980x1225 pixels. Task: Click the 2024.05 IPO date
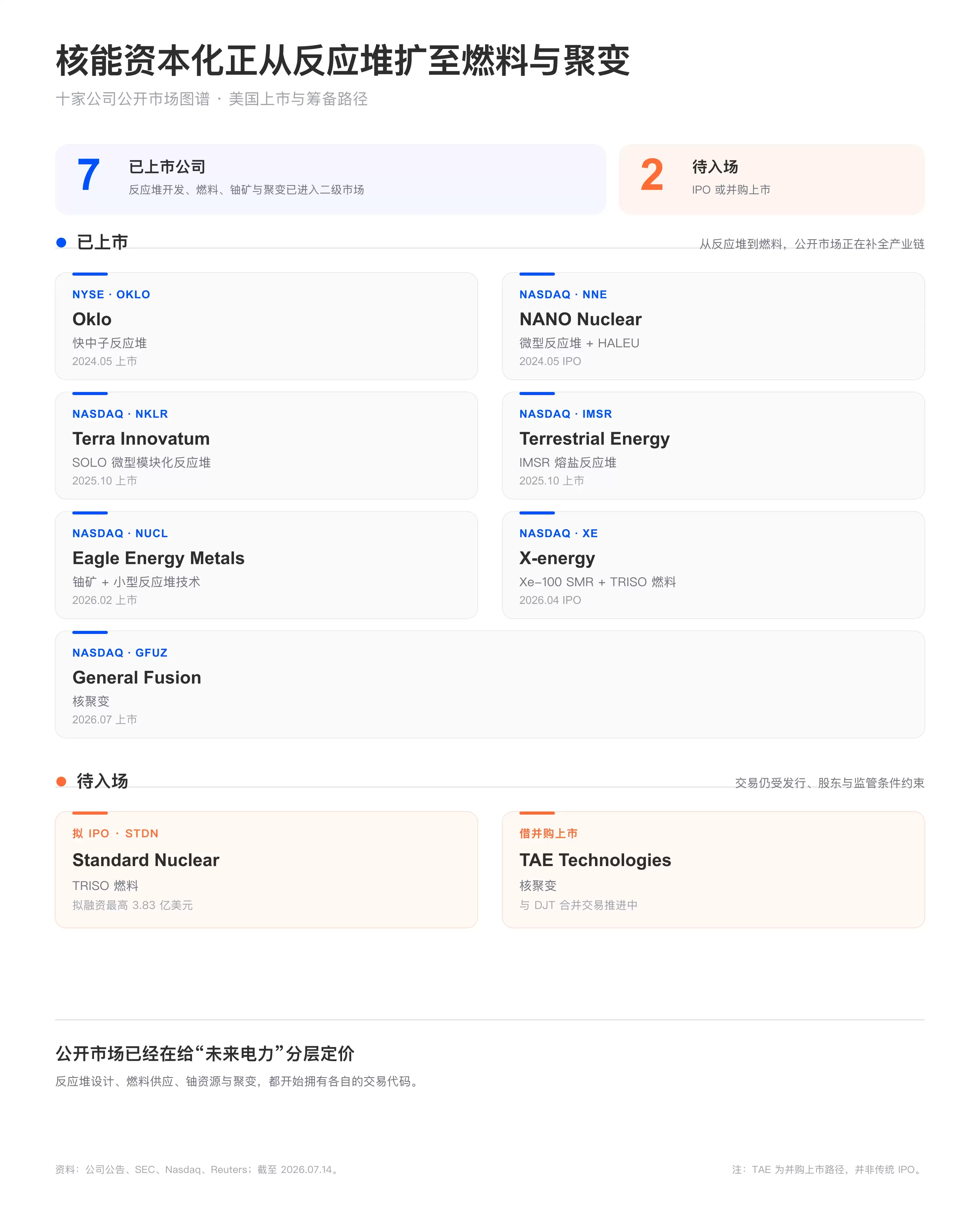pyautogui.click(x=550, y=361)
